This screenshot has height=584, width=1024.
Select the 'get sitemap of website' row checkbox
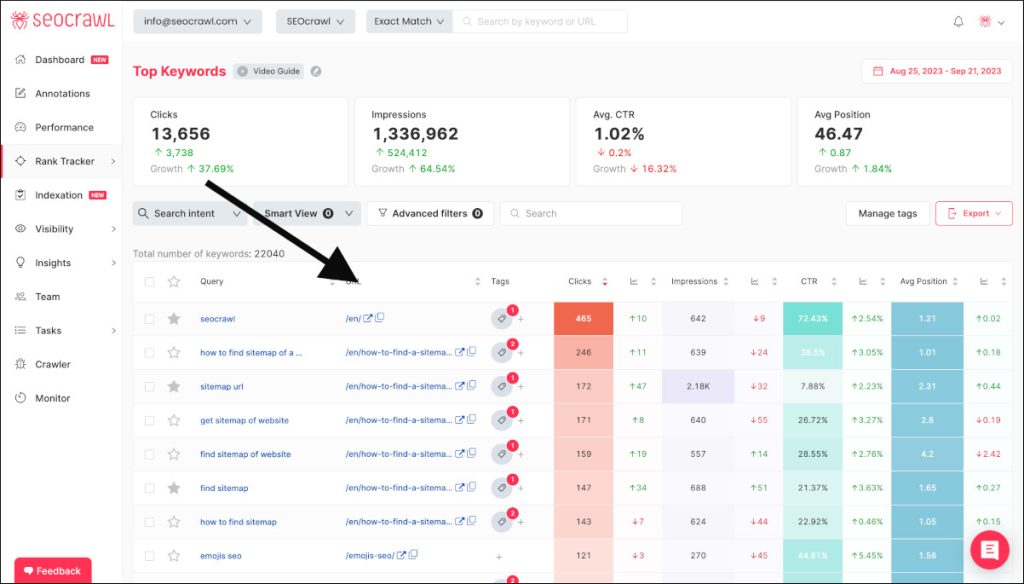149,421
